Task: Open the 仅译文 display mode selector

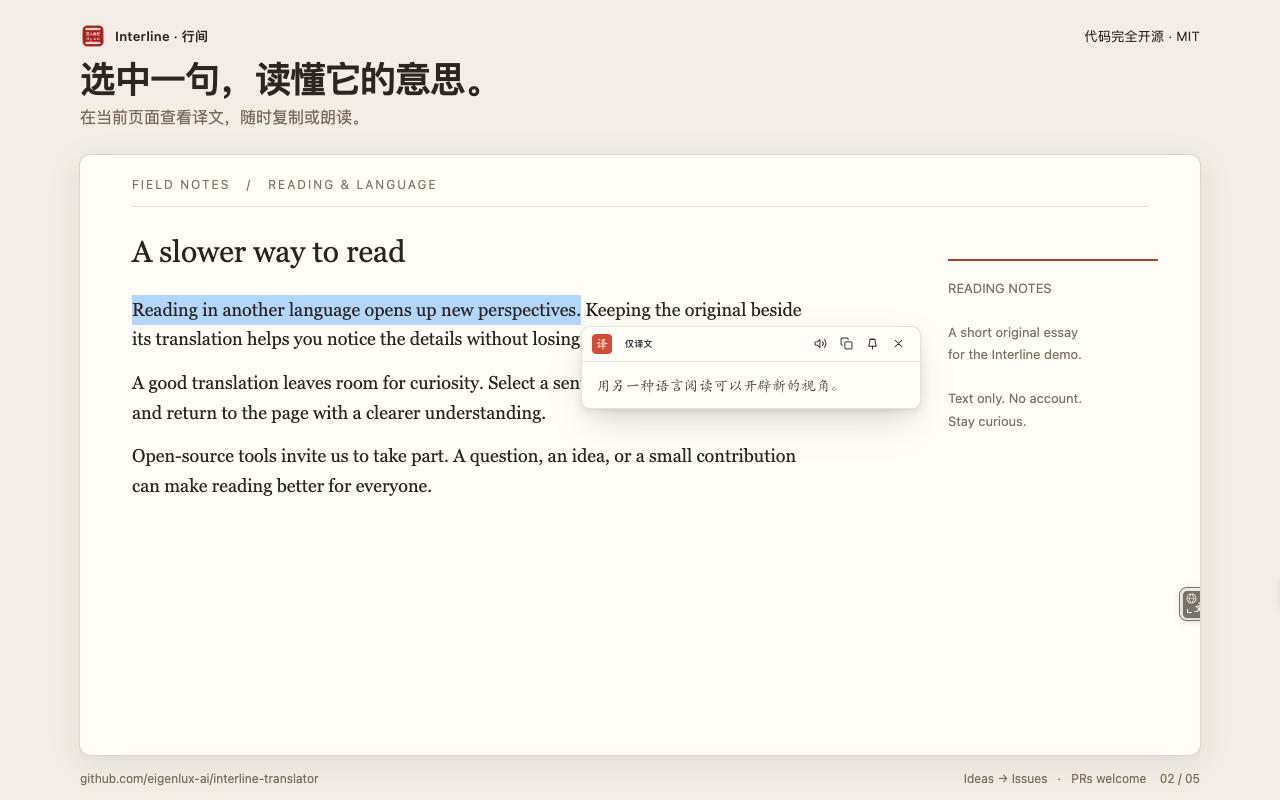Action: tap(638, 344)
